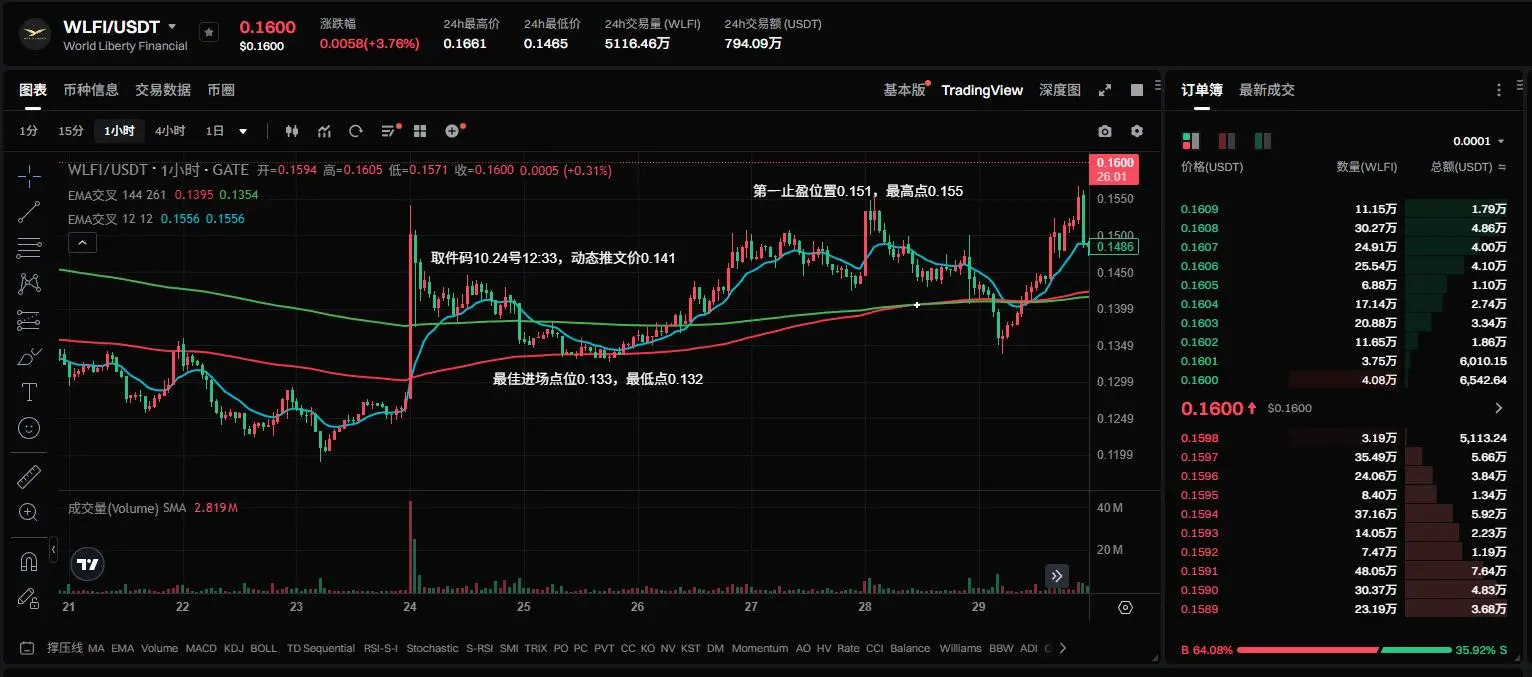Select the 1日 timeframe
This screenshot has height=677, width=1532.
coord(215,131)
